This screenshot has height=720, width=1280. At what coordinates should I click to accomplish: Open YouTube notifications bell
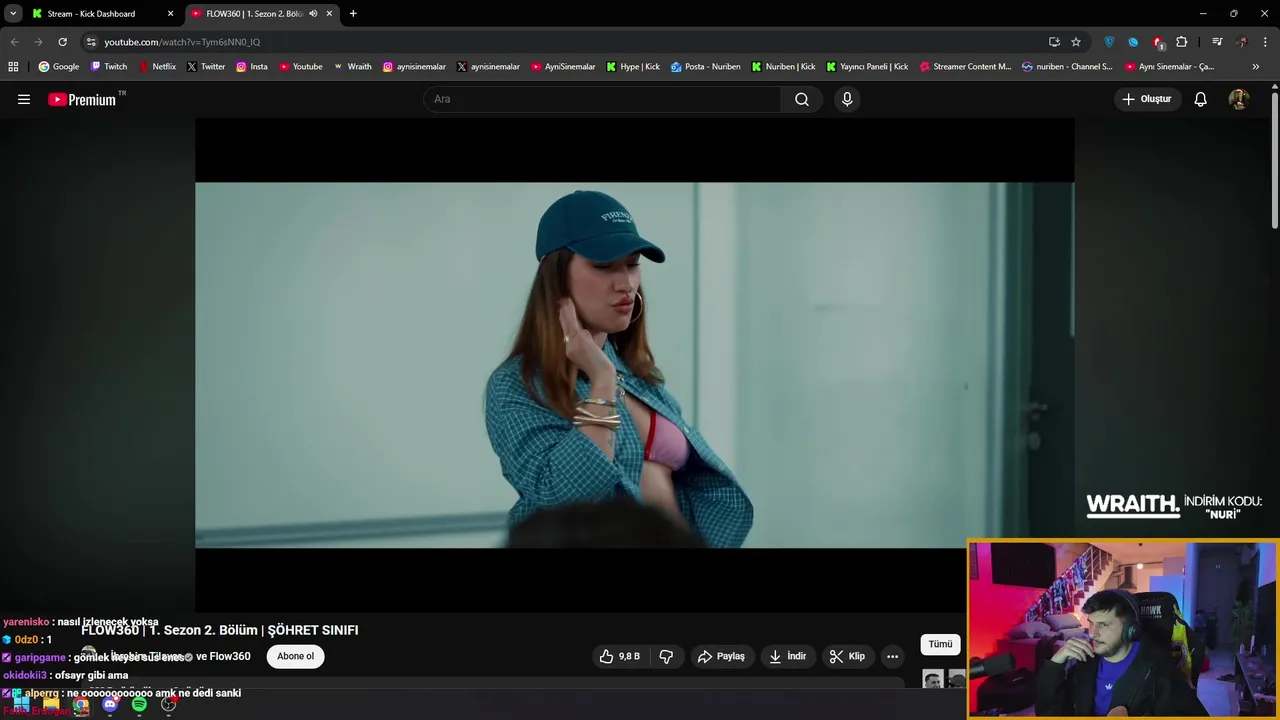(1201, 99)
